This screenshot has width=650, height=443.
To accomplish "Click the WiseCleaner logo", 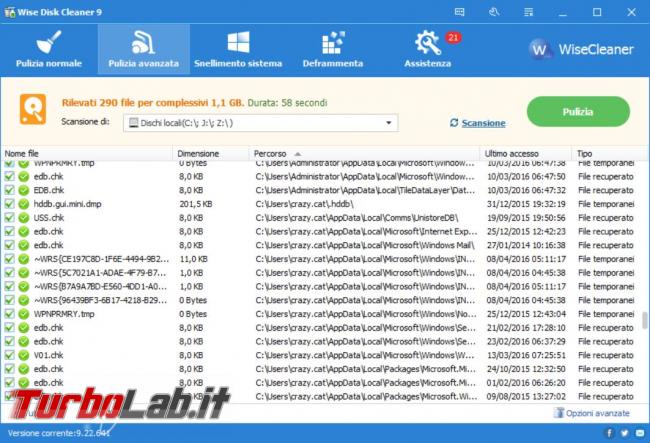I will pyautogui.click(x=581, y=49).
